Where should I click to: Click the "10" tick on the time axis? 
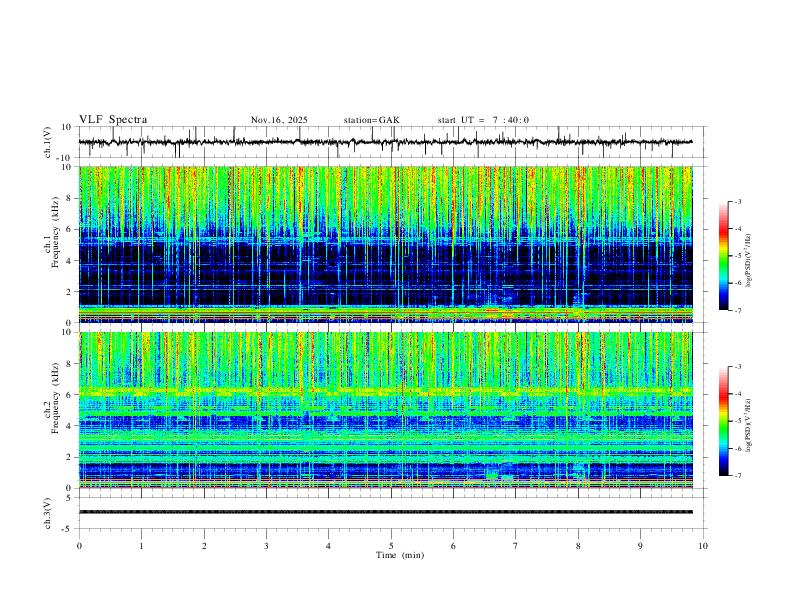[703, 546]
